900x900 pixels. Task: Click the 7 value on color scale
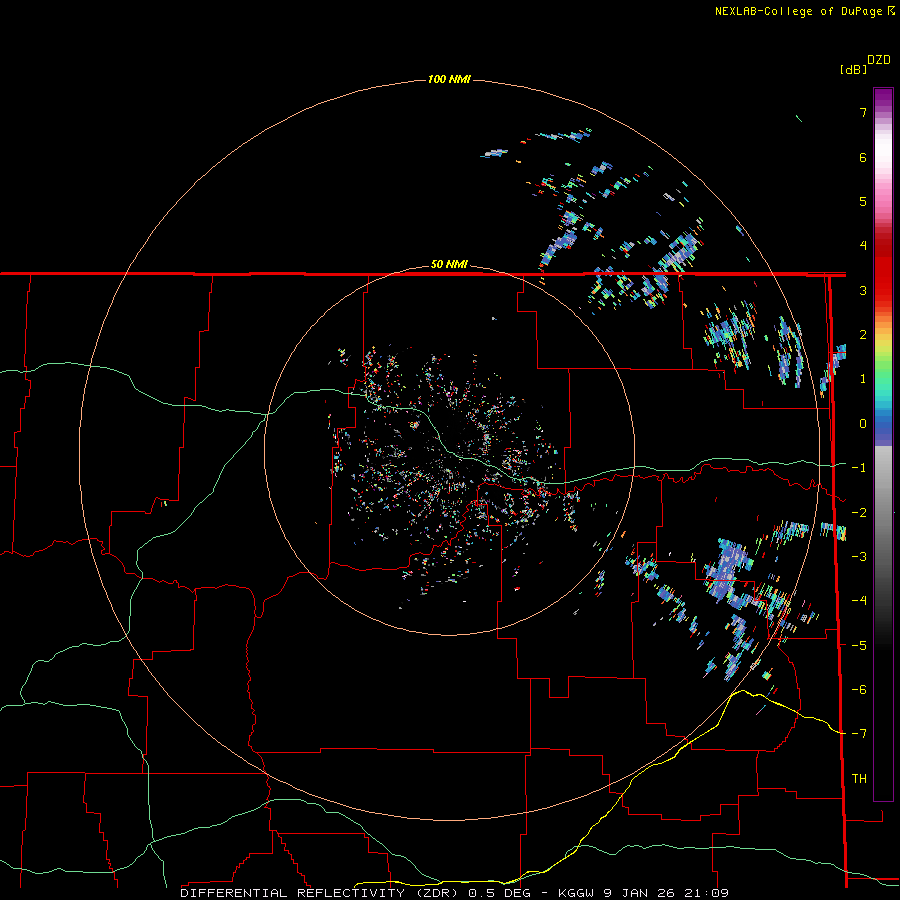coord(863,112)
